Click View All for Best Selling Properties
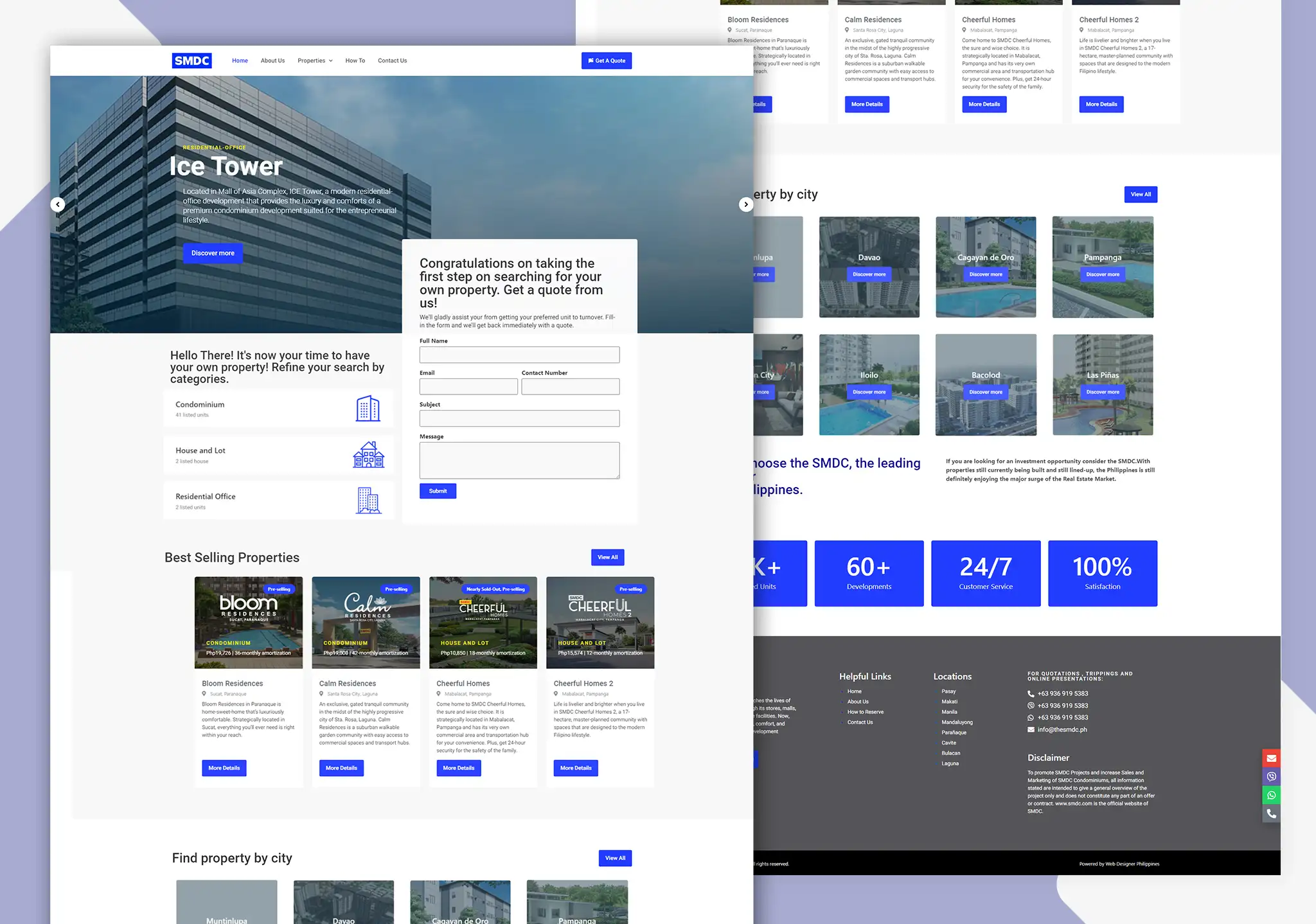 click(607, 557)
